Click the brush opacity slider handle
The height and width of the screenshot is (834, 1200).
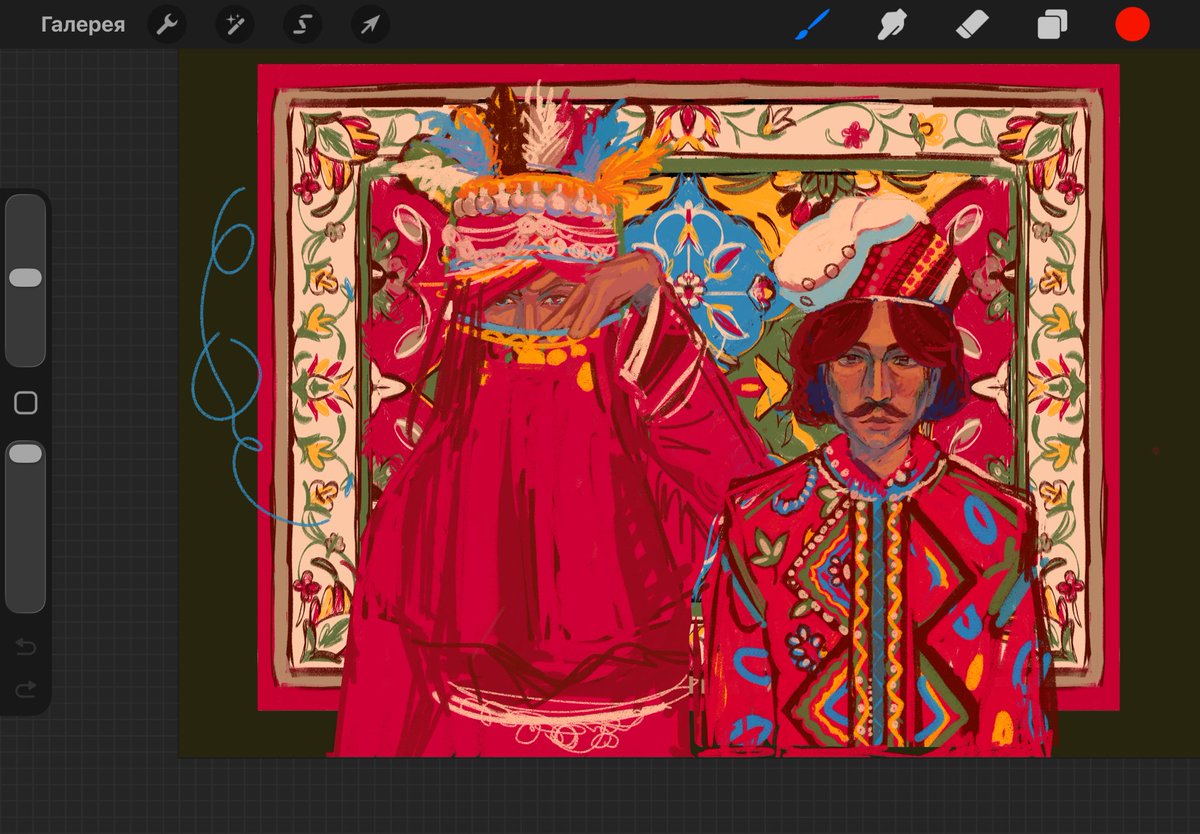pyautogui.click(x=25, y=454)
